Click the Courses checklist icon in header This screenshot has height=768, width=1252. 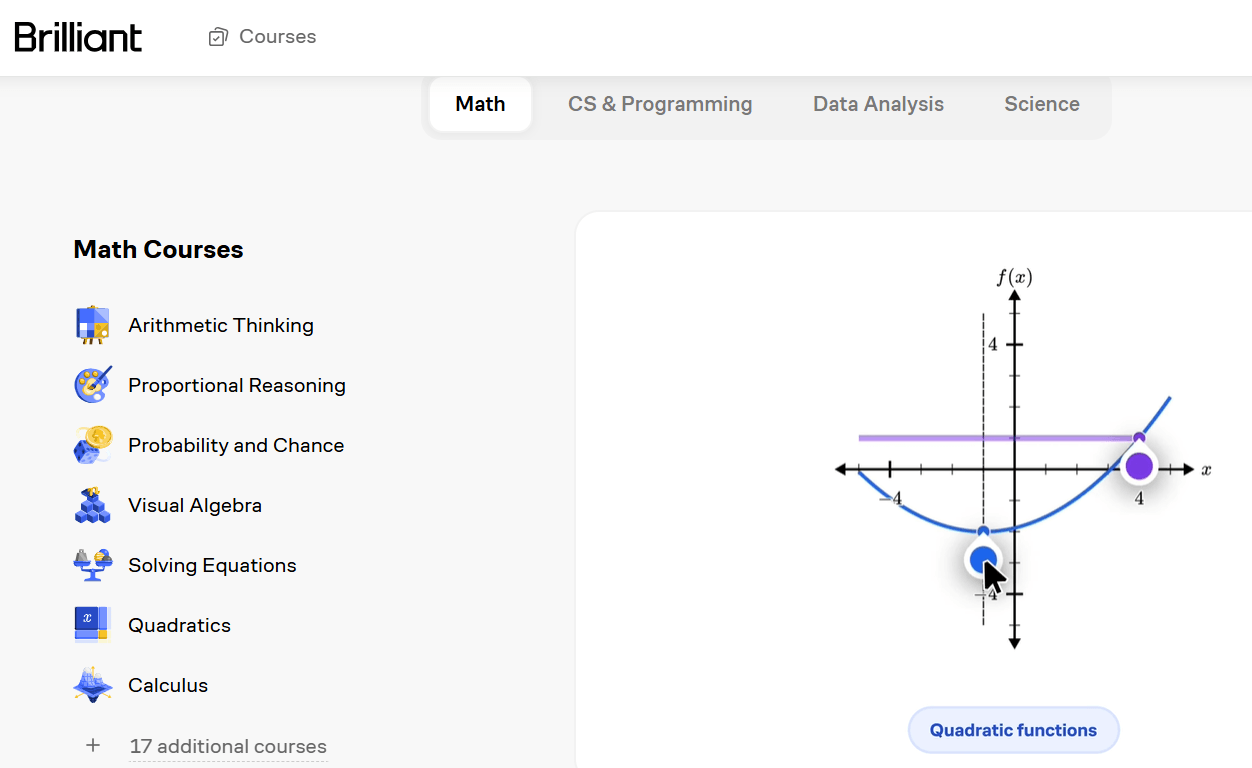point(218,37)
